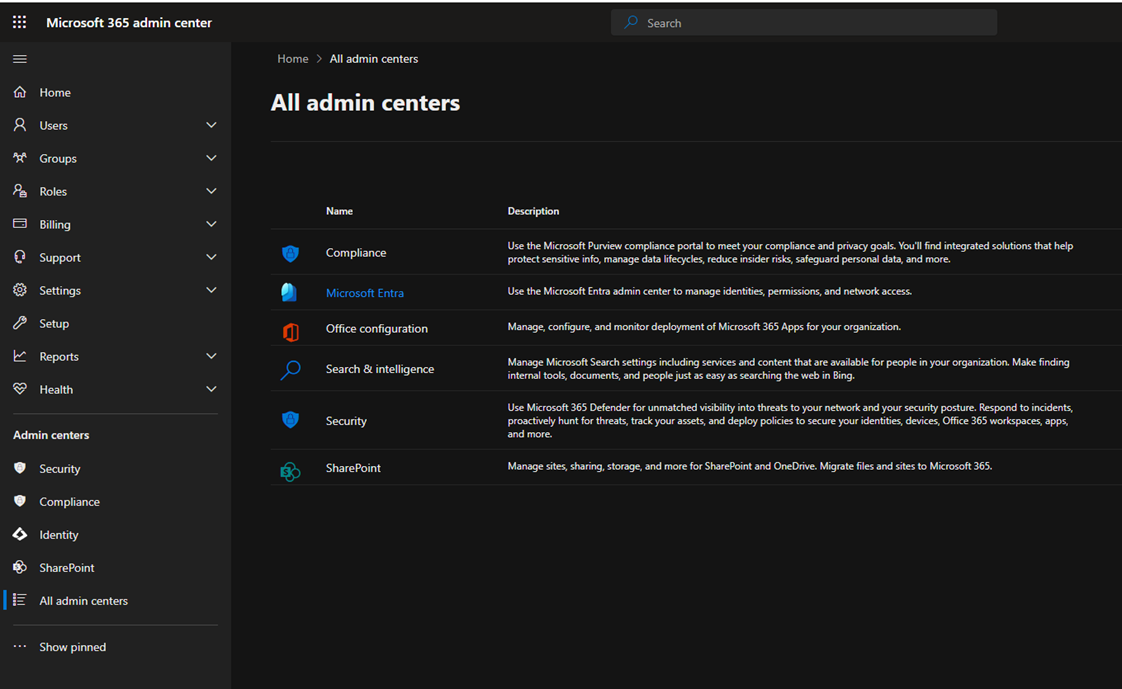Open the Office configuration link

(x=376, y=328)
